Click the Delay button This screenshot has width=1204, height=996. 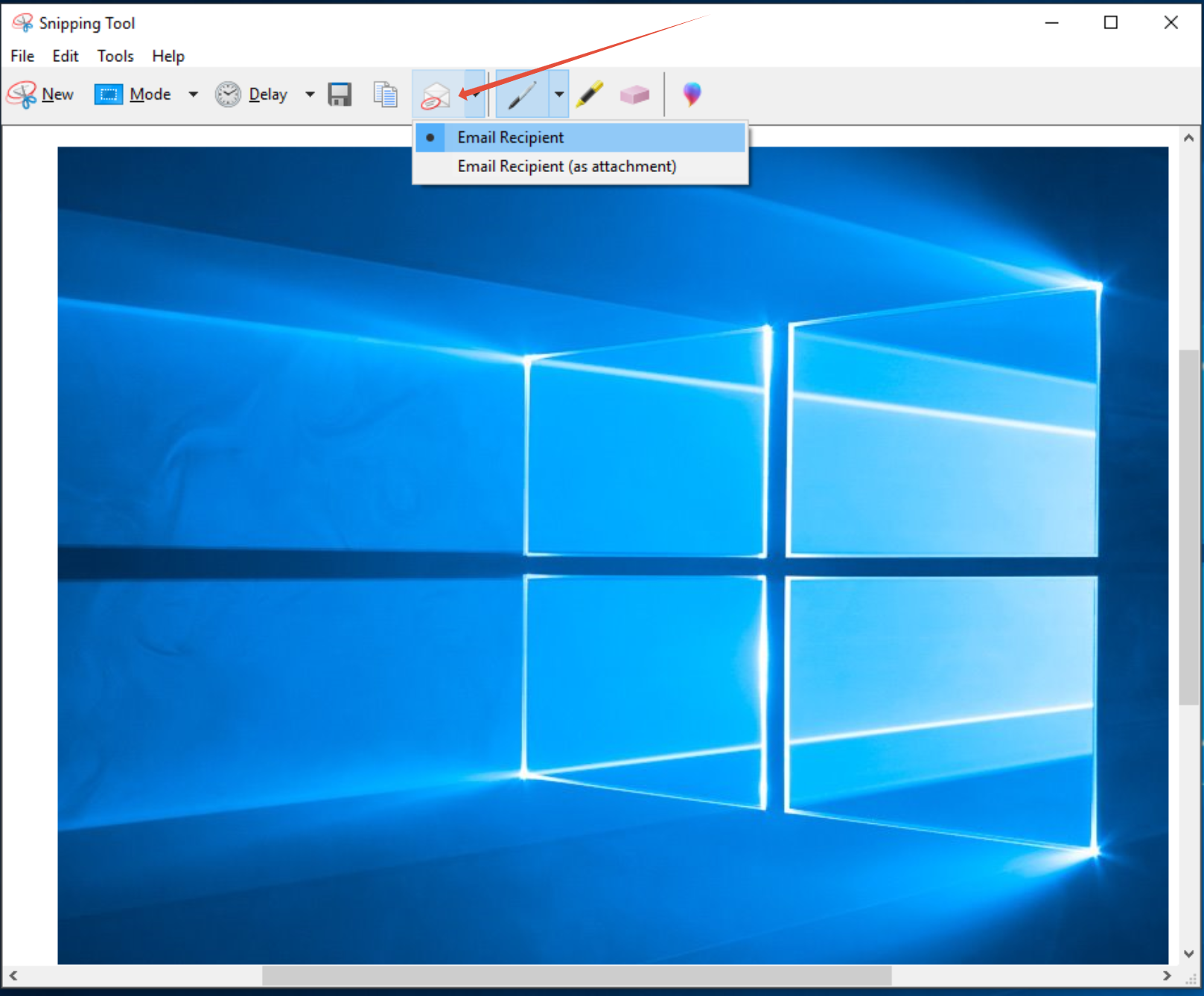click(252, 95)
